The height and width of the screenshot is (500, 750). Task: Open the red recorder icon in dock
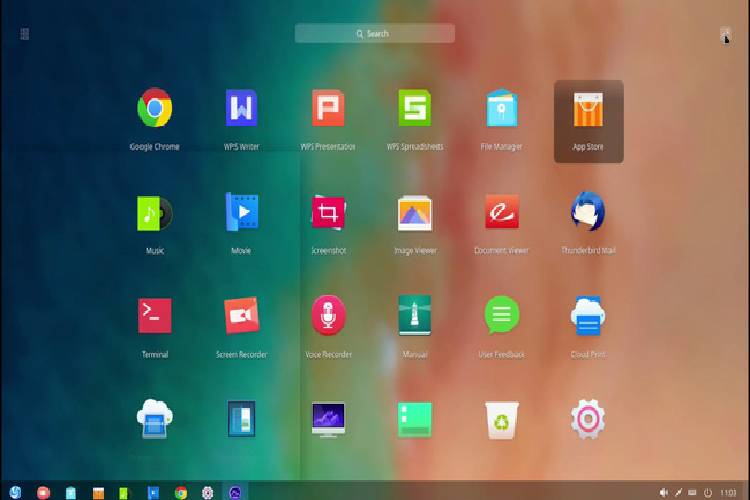[x=43, y=492]
